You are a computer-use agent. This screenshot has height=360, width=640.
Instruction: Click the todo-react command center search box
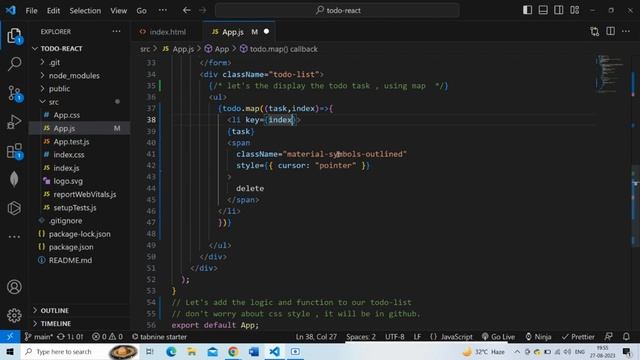[337, 10]
